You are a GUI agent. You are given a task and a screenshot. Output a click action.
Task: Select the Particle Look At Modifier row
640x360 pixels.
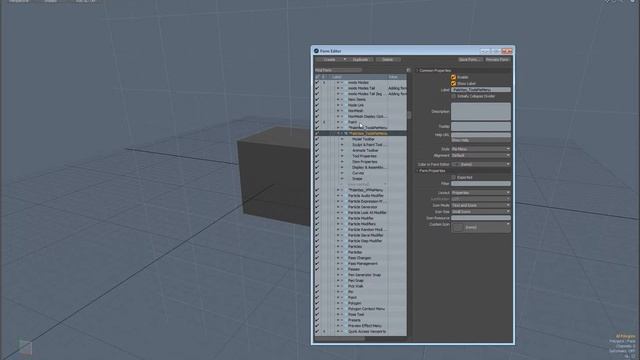coord(360,213)
